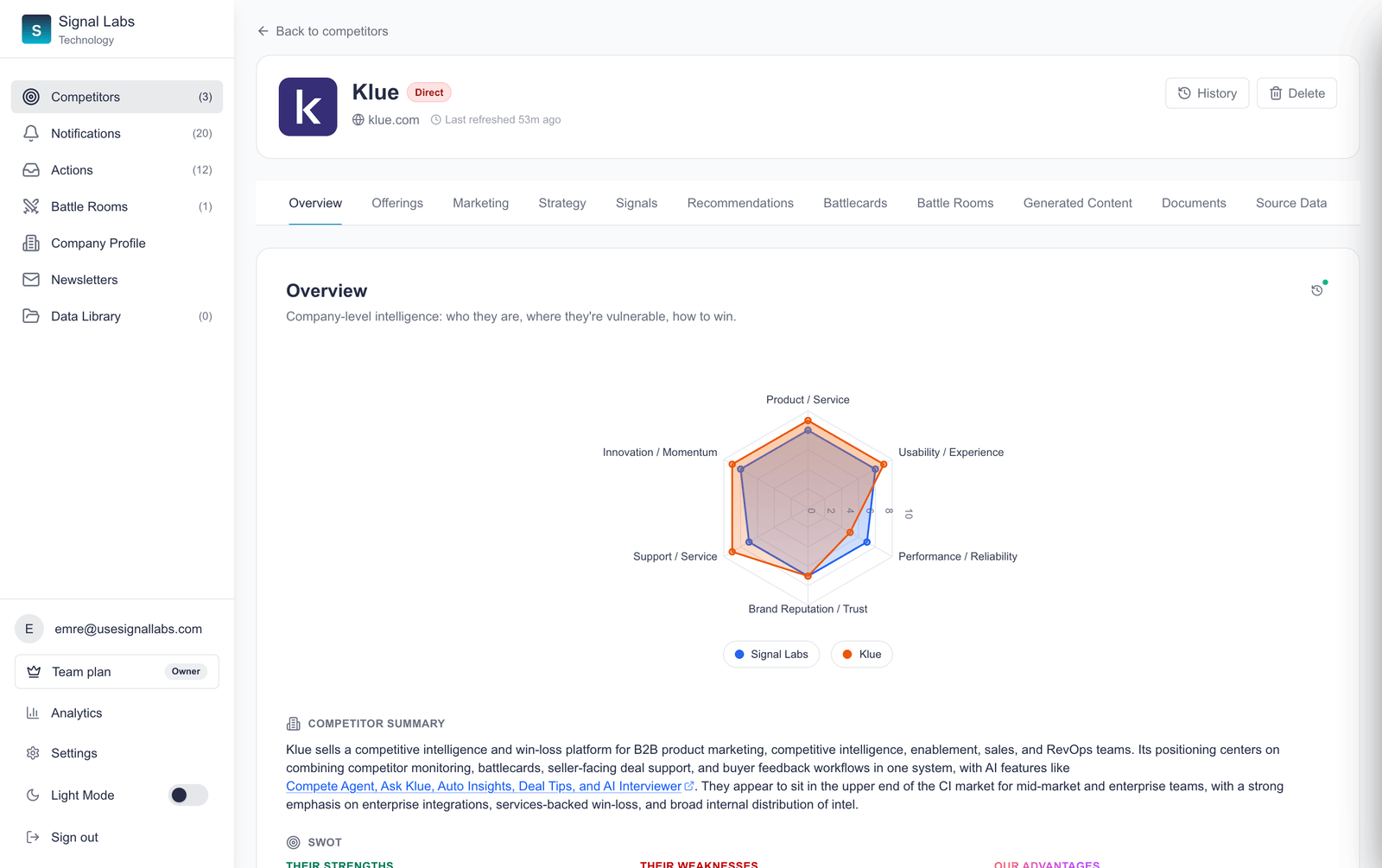The image size is (1382, 868).
Task: Click the Competitors target icon in sidebar
Action: (x=31, y=97)
